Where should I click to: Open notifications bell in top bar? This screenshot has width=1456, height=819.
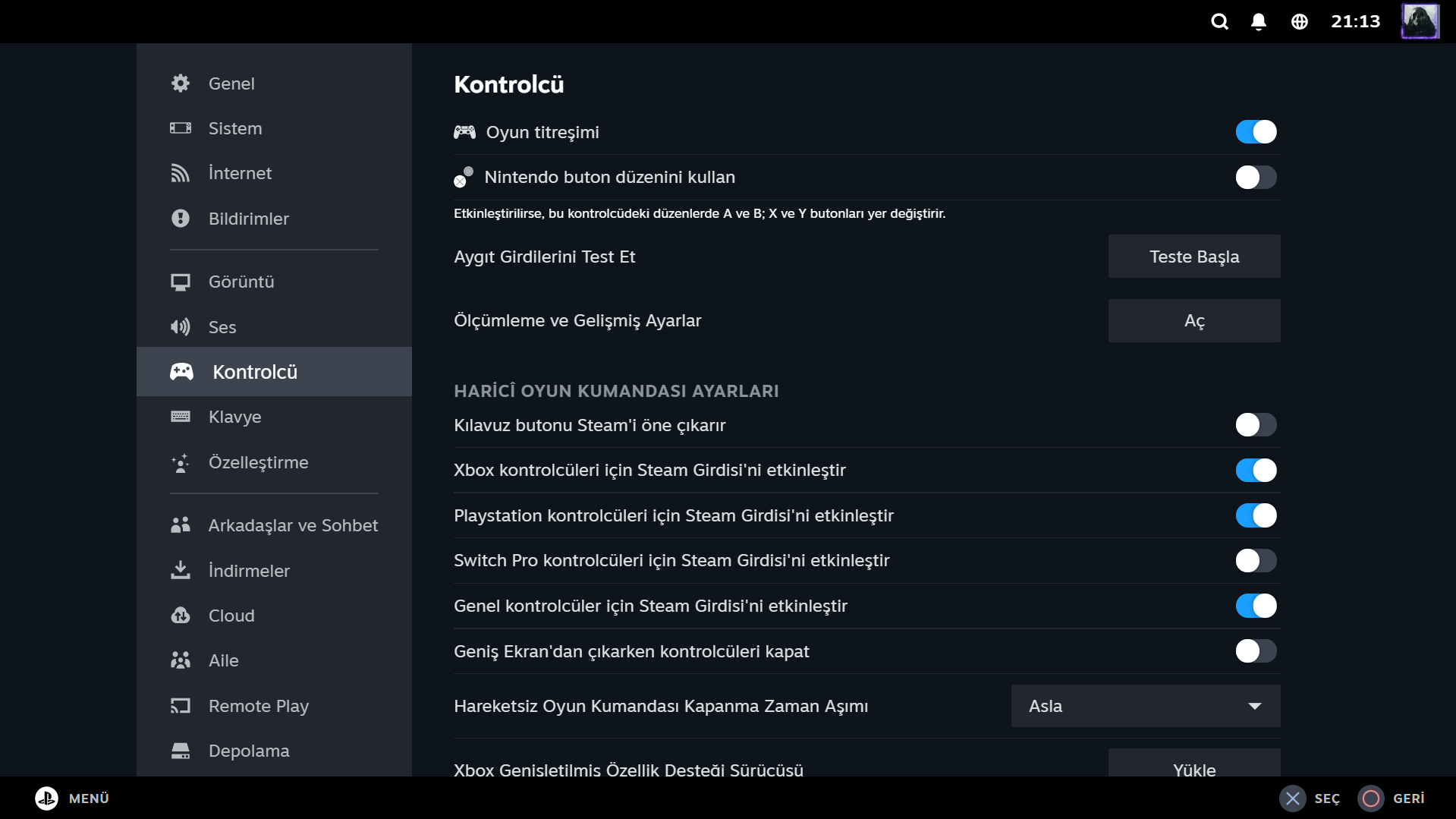[x=1259, y=21]
